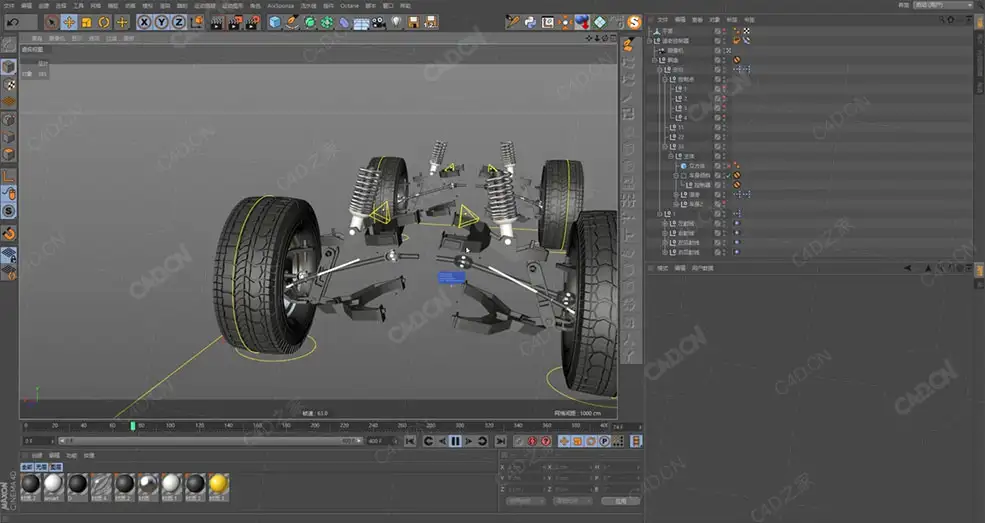The image size is (985, 523).
Task: Toggle Autokeying red button
Action: [532, 441]
